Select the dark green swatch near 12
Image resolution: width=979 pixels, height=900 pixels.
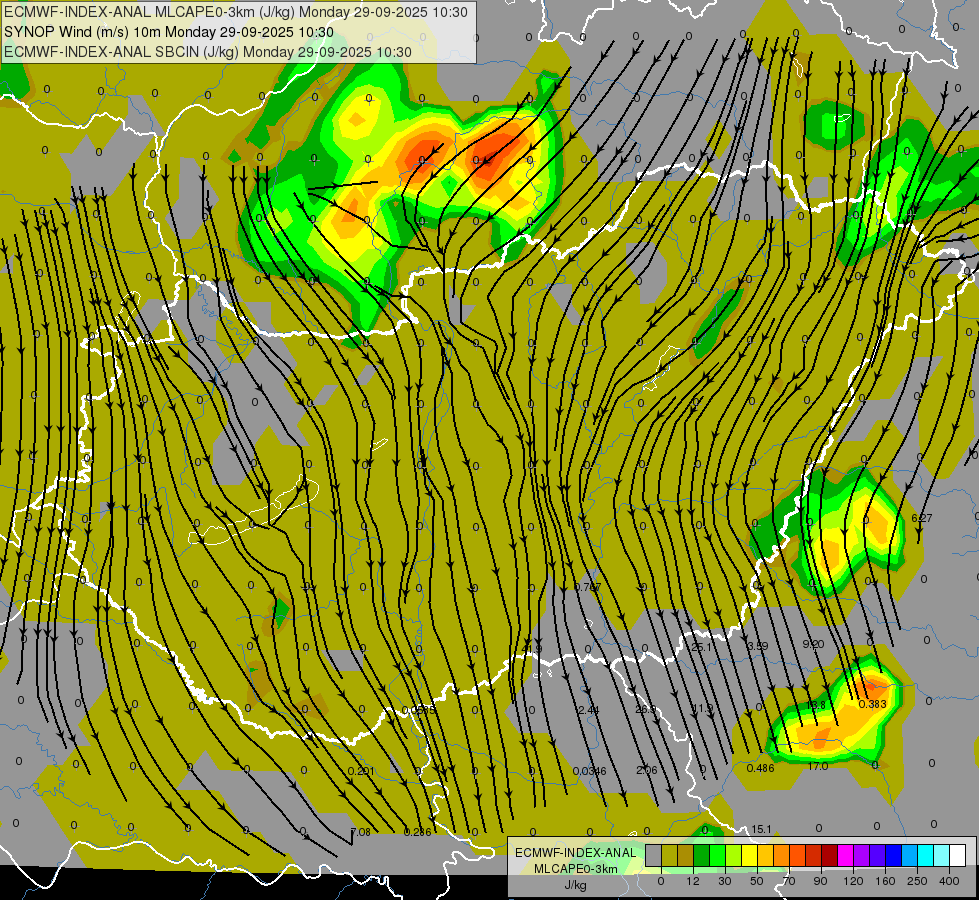click(x=701, y=855)
